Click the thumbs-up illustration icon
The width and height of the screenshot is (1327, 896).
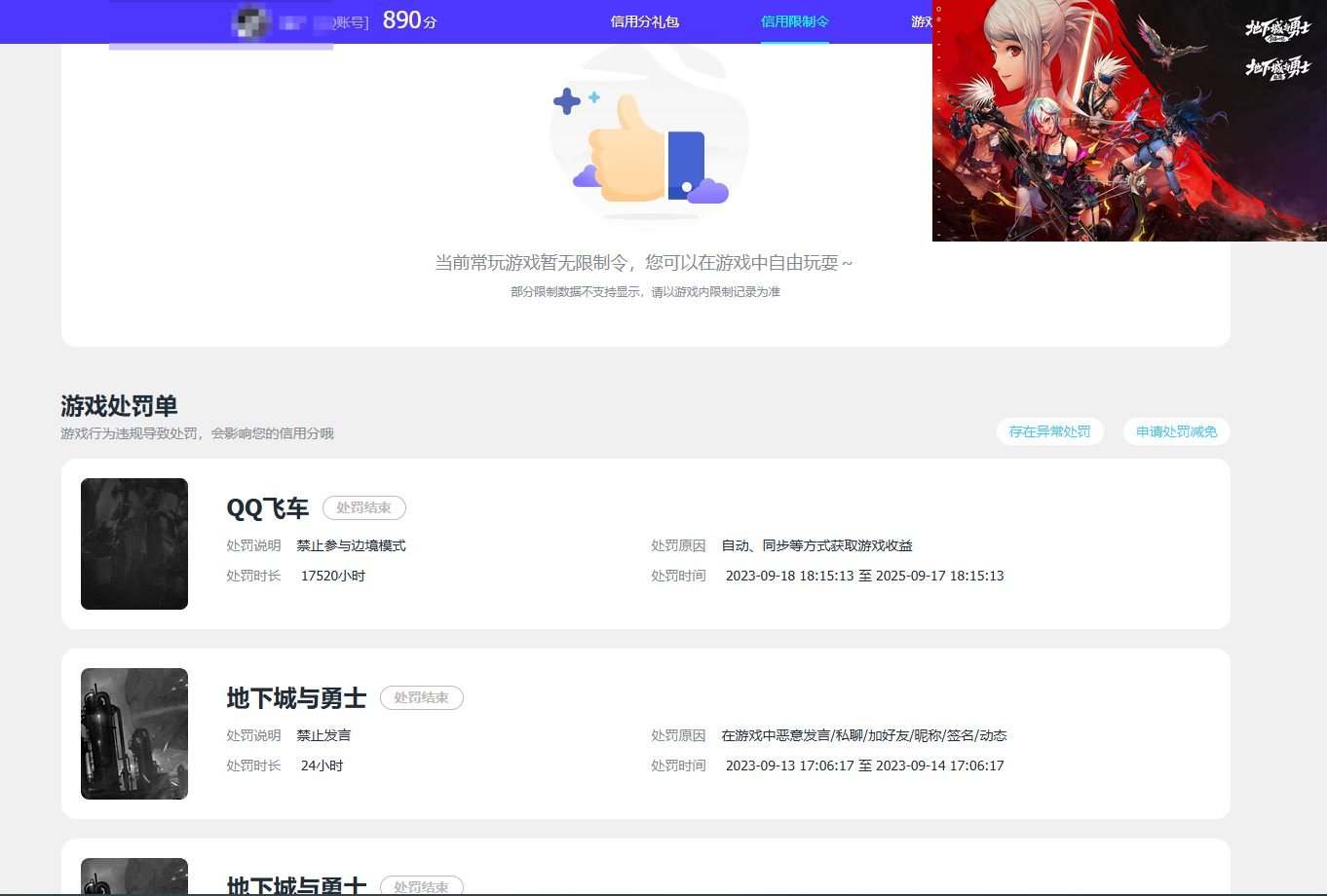pyautogui.click(x=648, y=134)
